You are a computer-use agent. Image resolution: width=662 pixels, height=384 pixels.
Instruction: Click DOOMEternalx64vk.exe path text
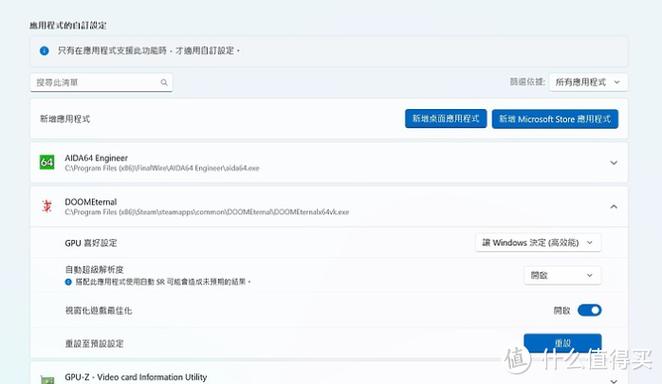207,212
